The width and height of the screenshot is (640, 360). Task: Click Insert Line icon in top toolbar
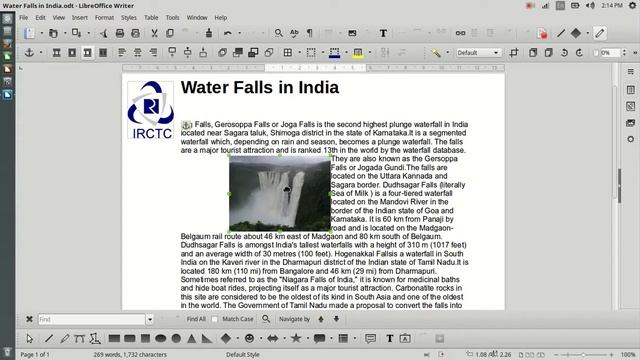pyautogui.click(x=561, y=33)
